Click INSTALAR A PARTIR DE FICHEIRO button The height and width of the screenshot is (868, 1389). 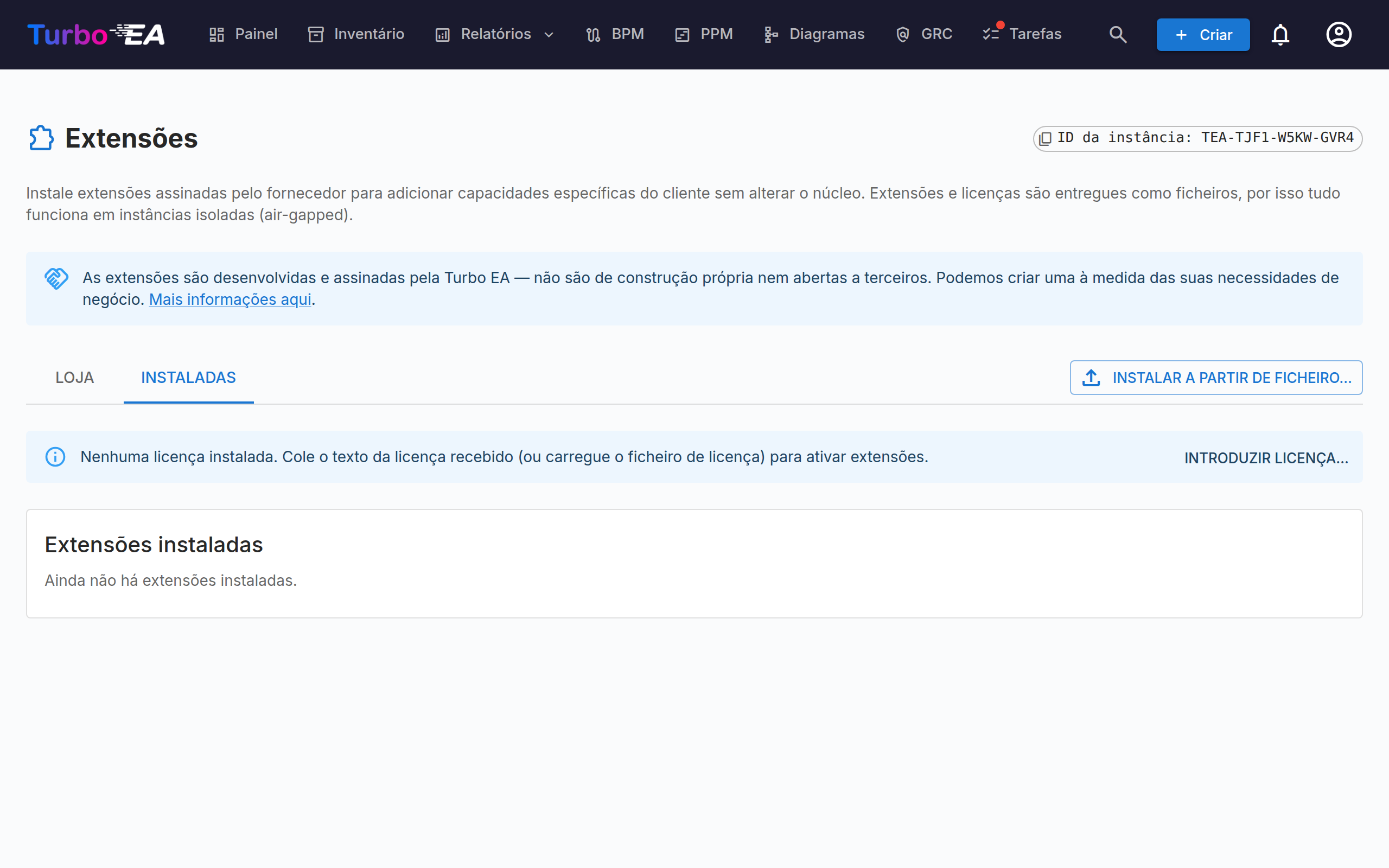1216,377
